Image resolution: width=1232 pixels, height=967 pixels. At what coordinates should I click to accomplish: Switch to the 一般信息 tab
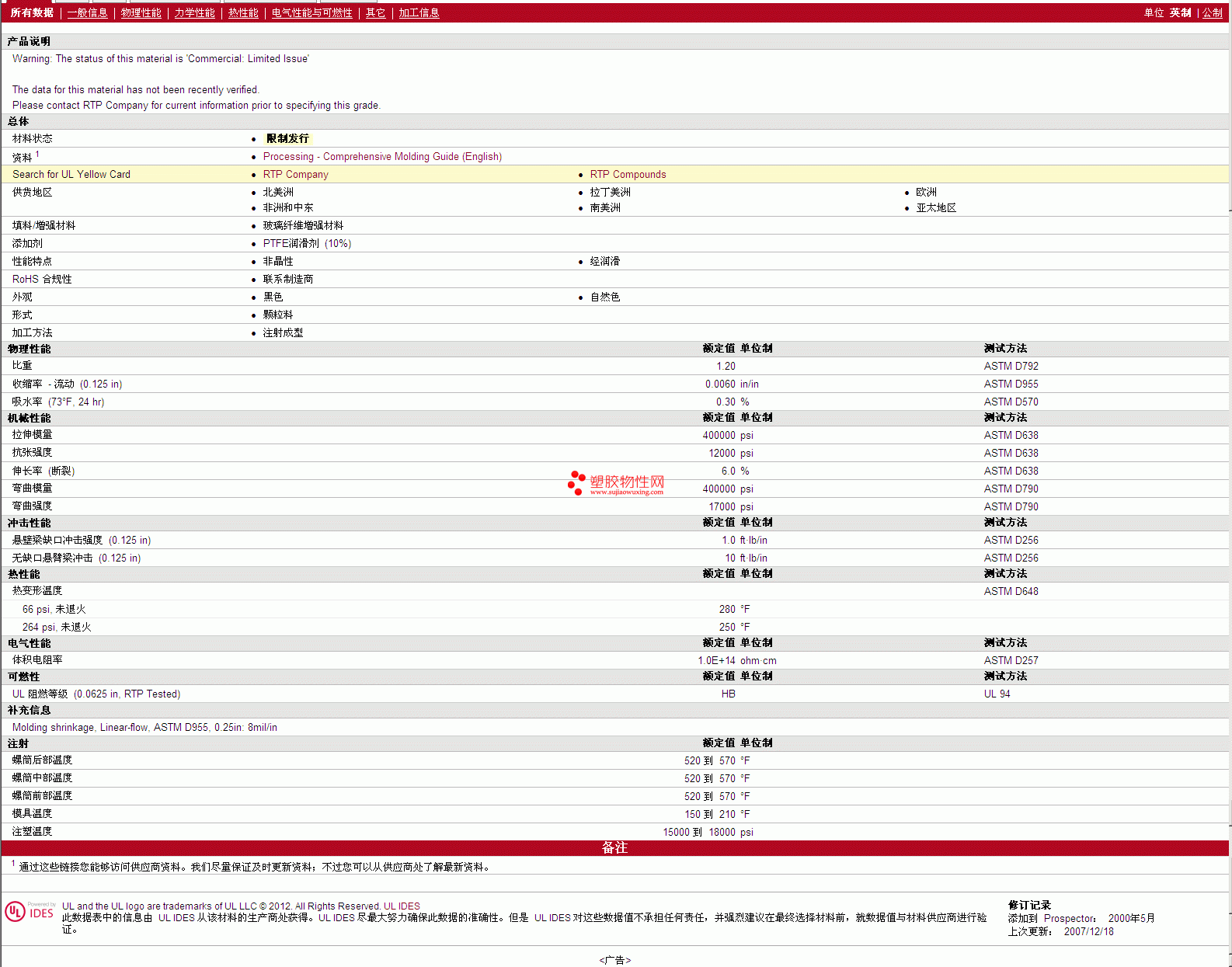pos(87,13)
